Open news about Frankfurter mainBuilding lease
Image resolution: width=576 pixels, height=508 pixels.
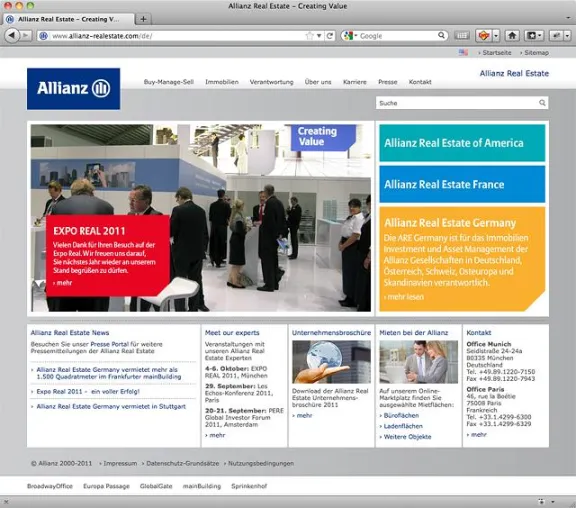(x=109, y=373)
